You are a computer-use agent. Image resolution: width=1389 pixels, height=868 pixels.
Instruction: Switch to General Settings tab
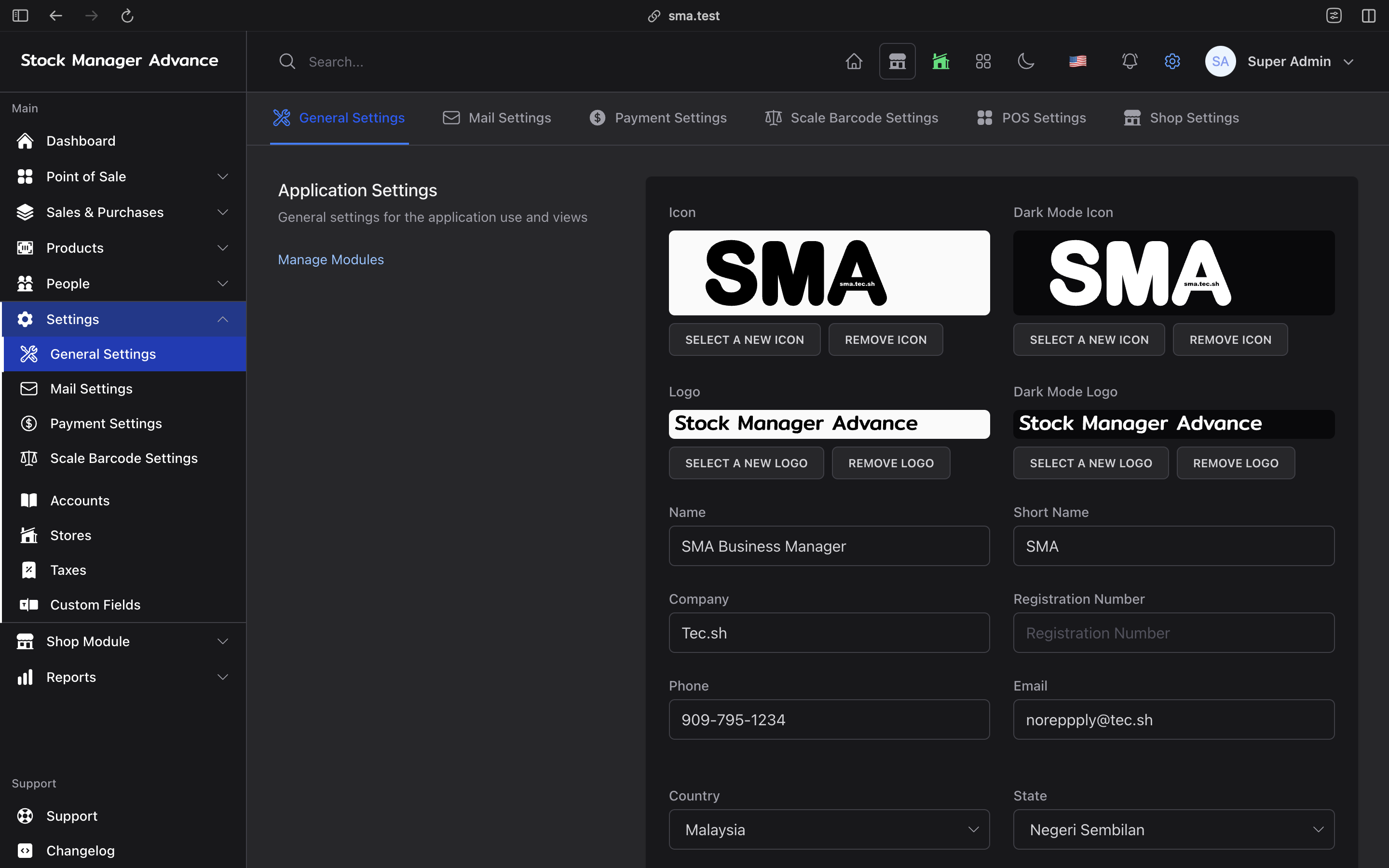pos(339,118)
